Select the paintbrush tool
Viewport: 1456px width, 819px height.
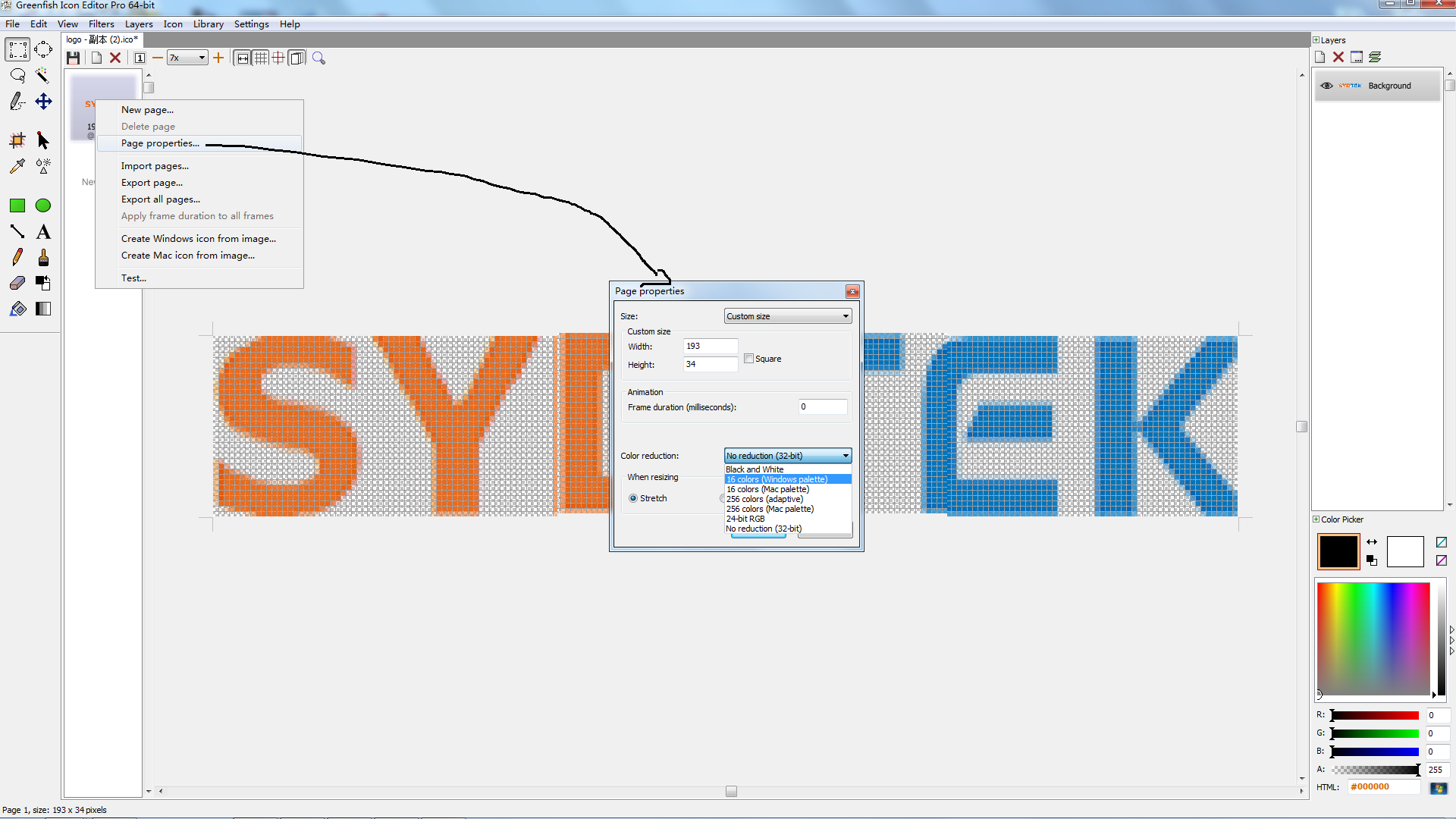click(x=43, y=257)
